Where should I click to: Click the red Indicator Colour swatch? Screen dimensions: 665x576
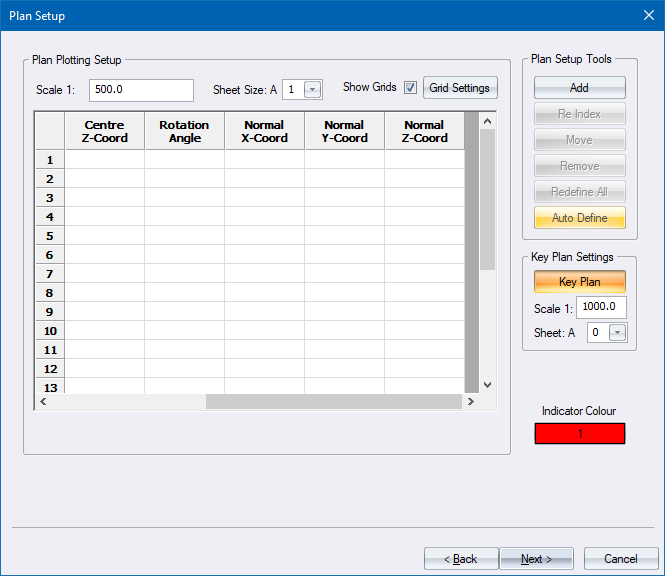[x=579, y=434]
